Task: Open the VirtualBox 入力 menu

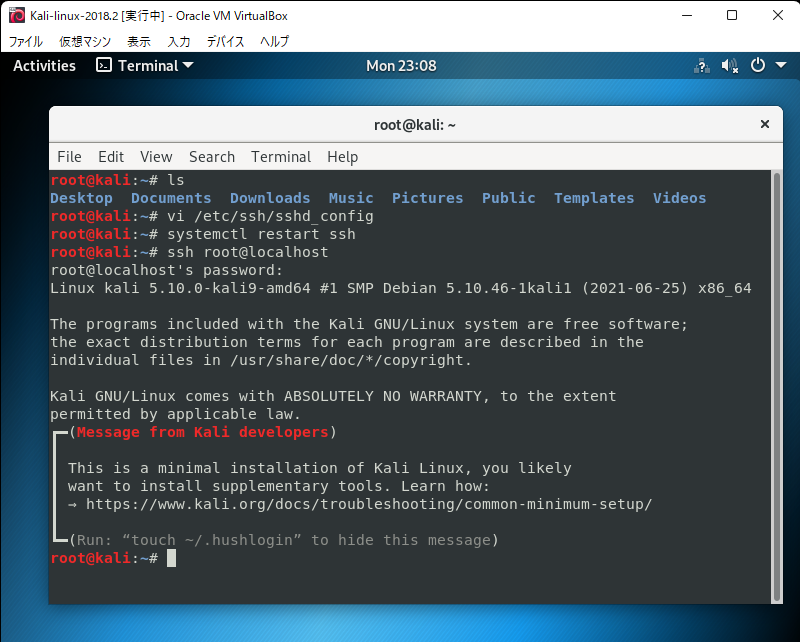Action: (179, 41)
